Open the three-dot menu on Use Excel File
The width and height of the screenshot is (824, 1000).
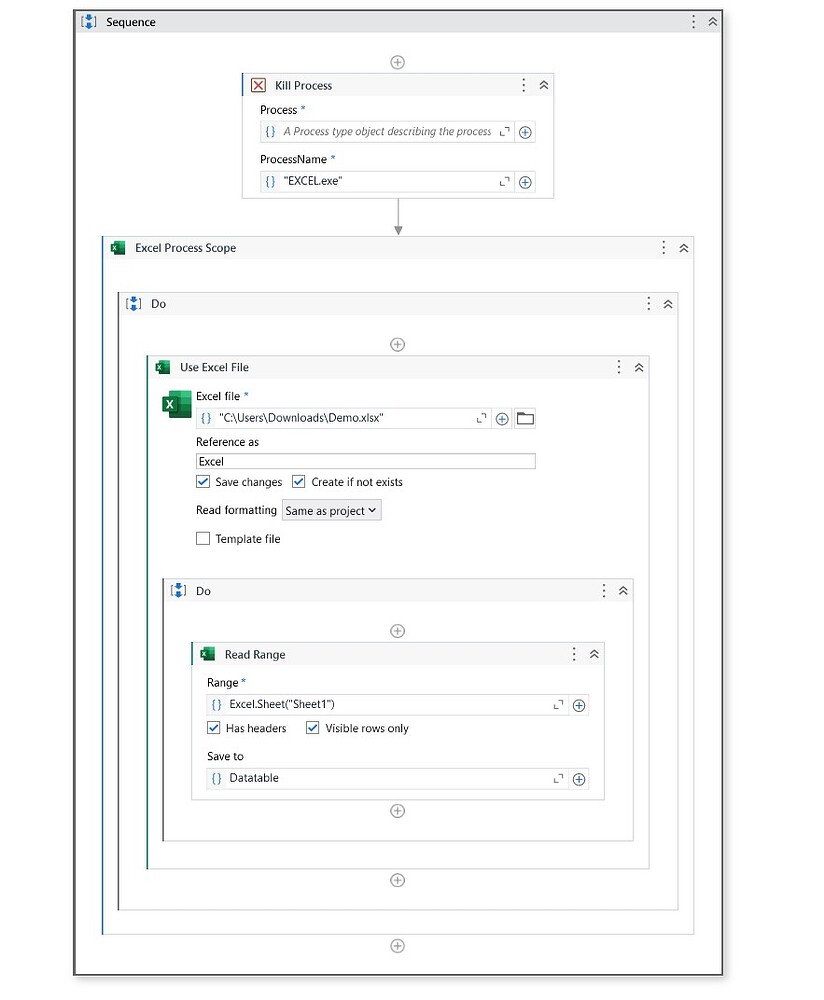tap(618, 367)
